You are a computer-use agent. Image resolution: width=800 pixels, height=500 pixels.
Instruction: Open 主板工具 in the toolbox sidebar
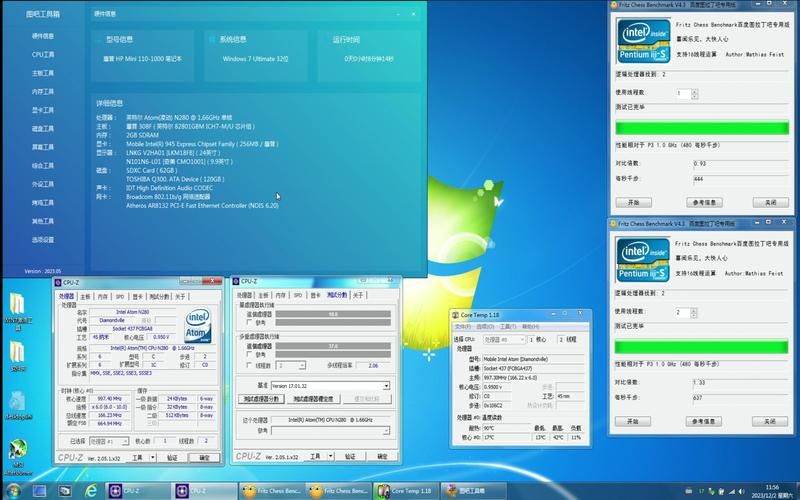[43, 73]
